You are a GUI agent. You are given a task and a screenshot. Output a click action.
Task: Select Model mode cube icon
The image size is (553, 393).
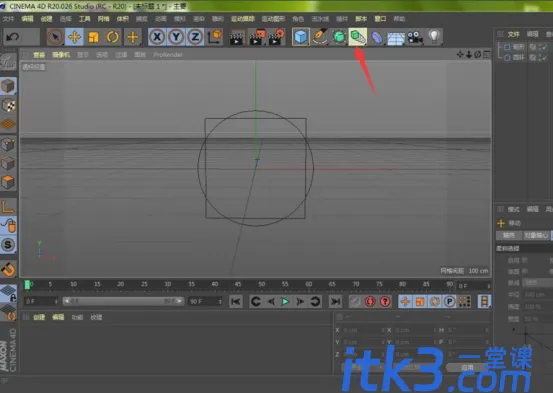[x=8, y=86]
